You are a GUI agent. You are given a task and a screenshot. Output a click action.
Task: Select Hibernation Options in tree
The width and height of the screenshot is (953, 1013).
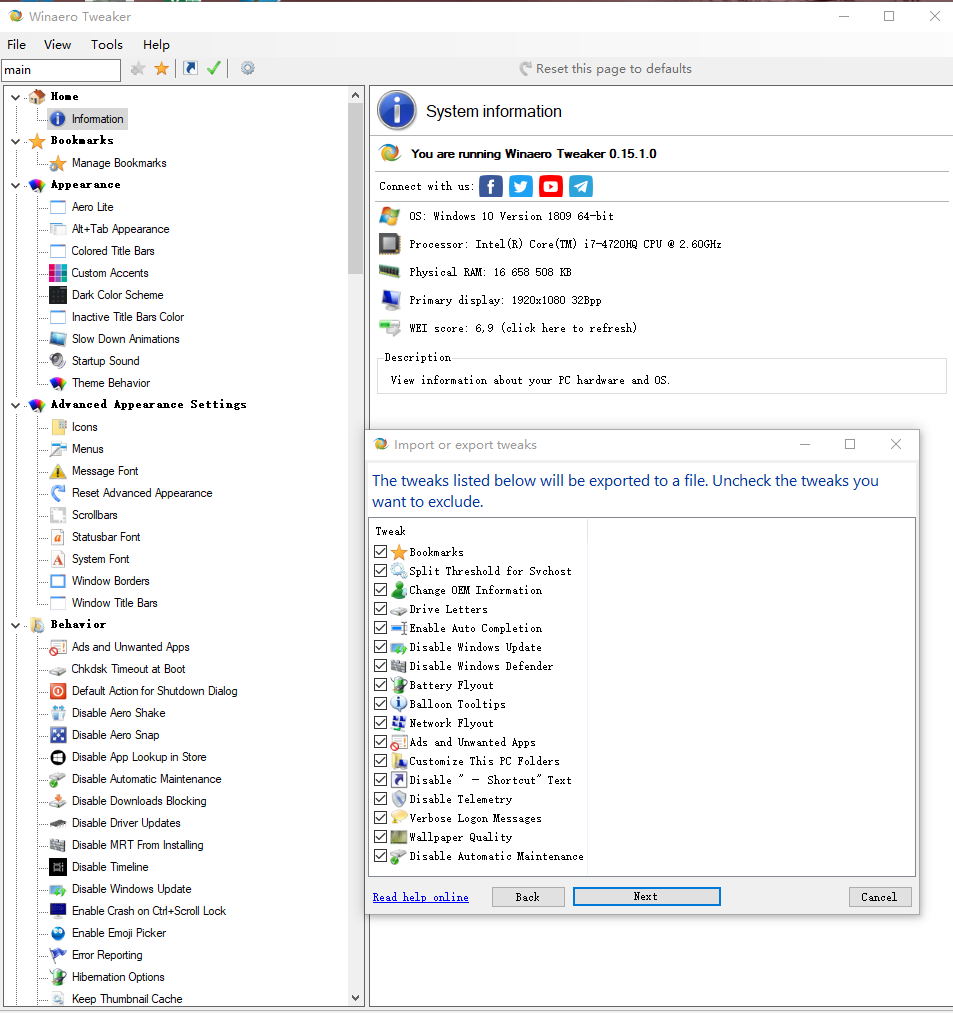[x=118, y=977]
